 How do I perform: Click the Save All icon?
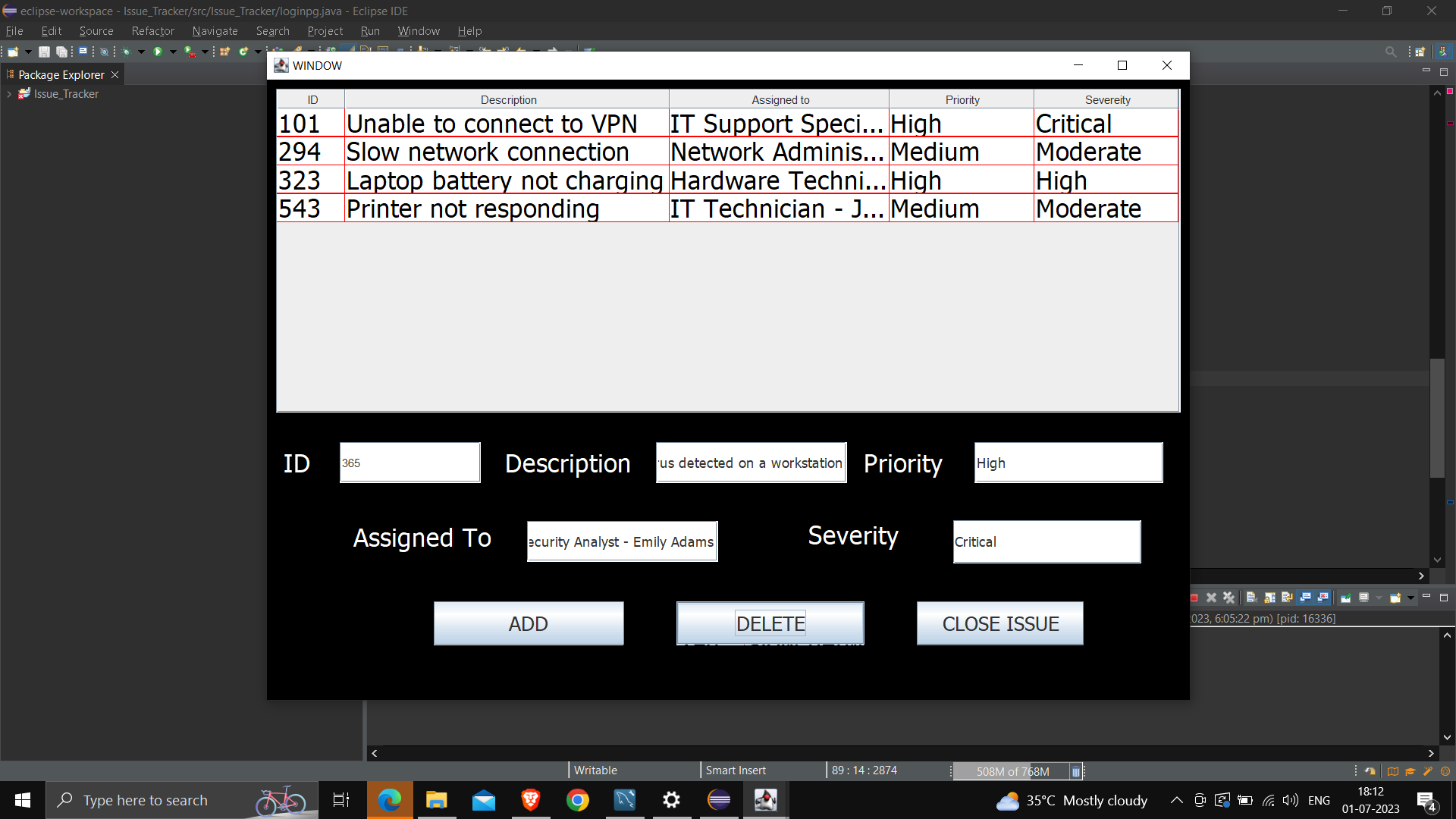(62, 51)
